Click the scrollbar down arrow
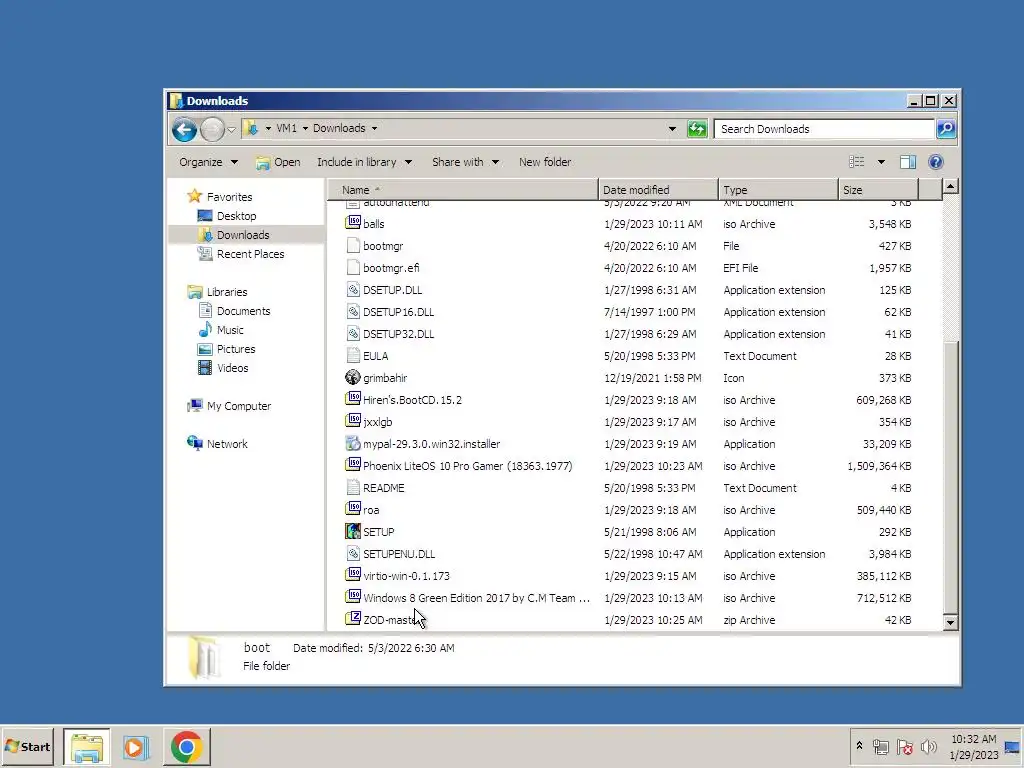This screenshot has width=1024, height=768. [x=950, y=622]
